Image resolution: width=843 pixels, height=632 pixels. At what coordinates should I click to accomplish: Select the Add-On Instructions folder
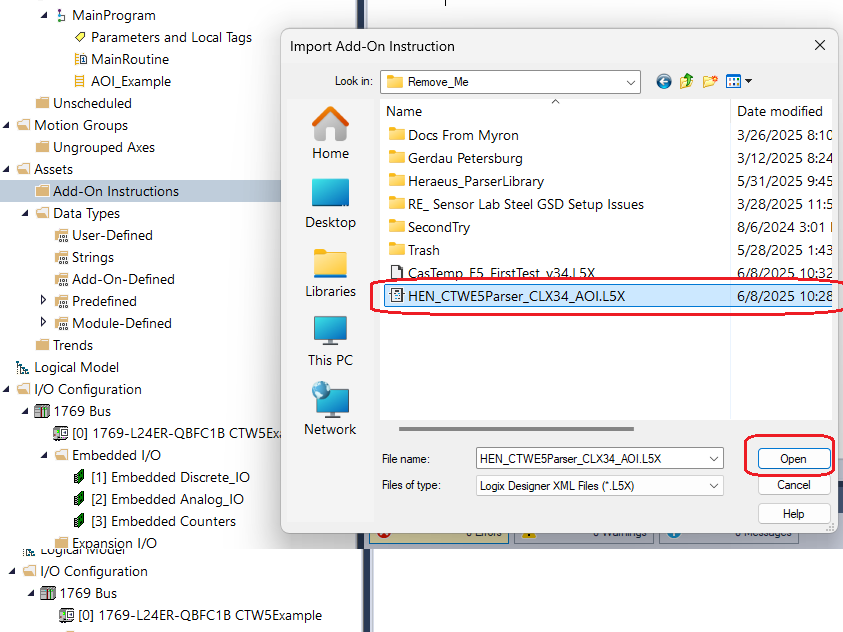click(x=107, y=191)
